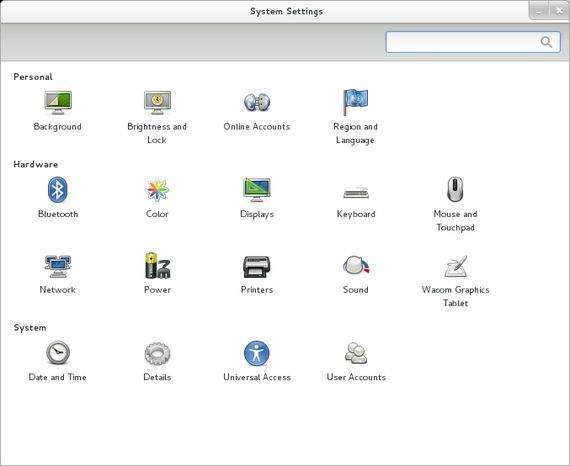570x466 pixels.
Task: Open Mouse and Touchpad icon
Action: [455, 189]
